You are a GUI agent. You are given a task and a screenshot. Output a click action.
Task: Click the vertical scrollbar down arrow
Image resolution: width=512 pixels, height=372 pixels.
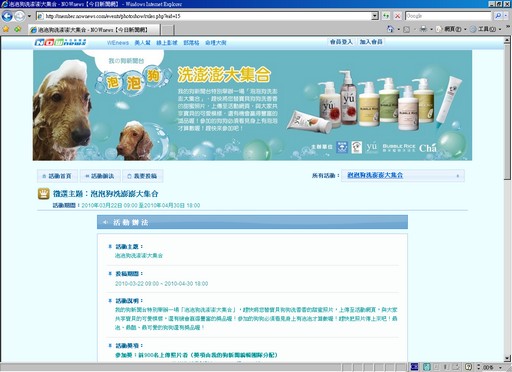coord(508,359)
